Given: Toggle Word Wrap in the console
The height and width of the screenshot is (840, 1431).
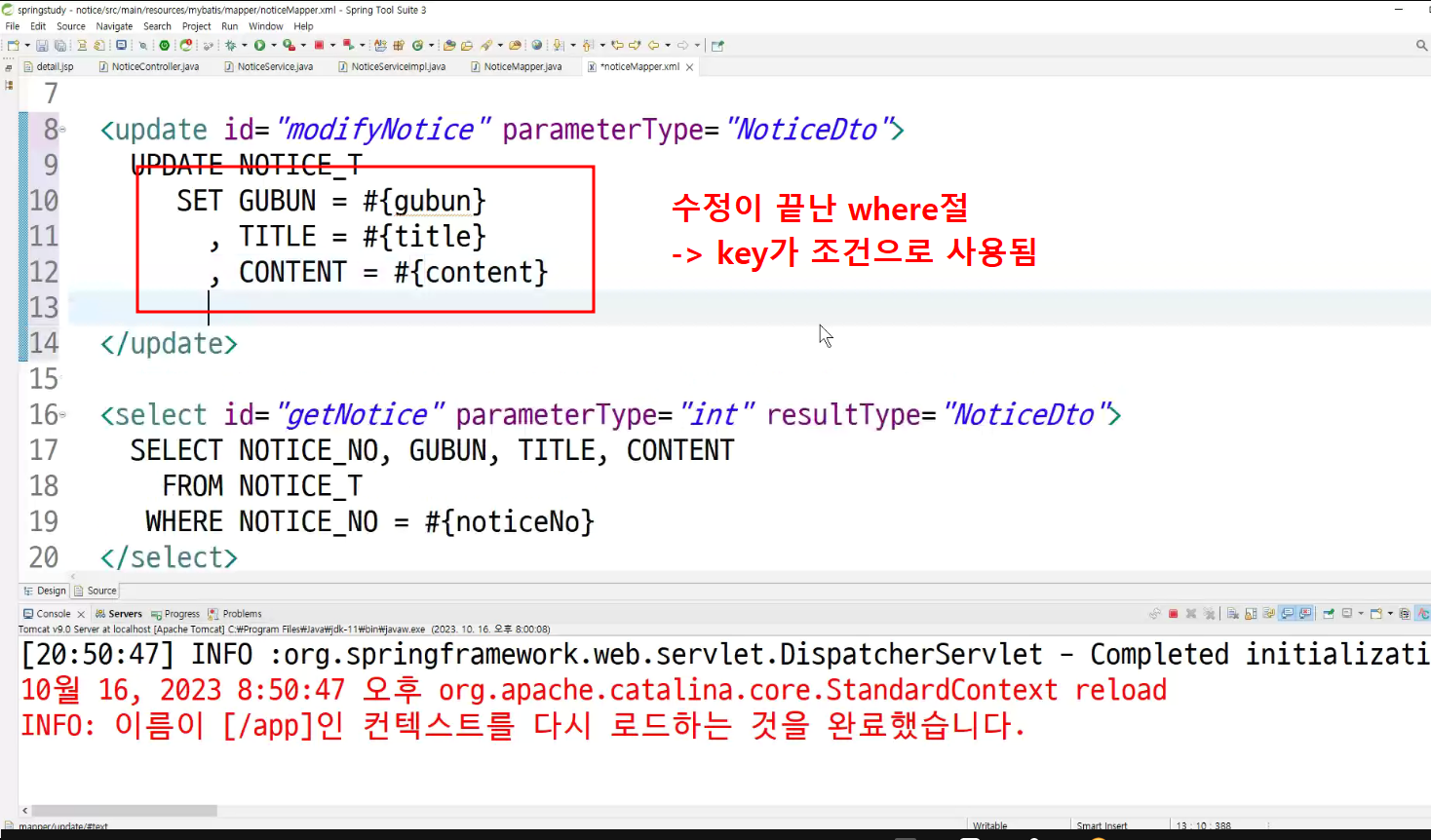Looking at the screenshot, I should (x=1269, y=614).
